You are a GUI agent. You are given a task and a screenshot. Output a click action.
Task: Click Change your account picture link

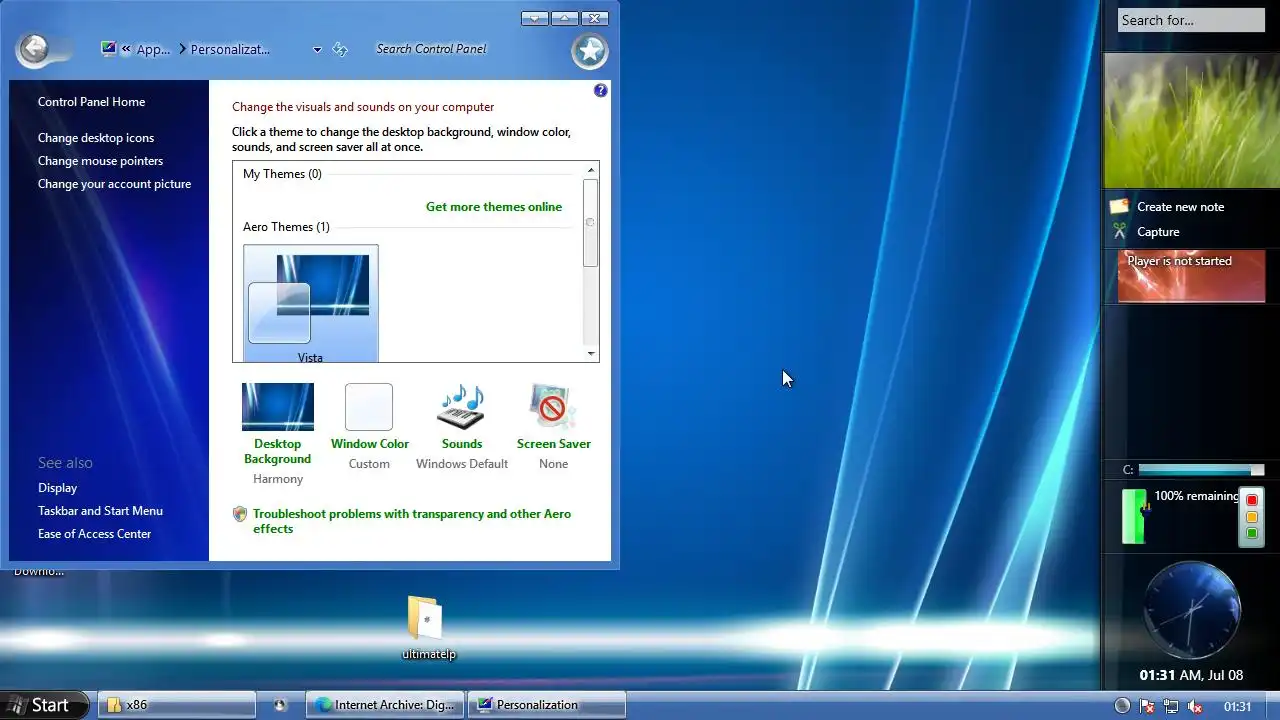click(114, 184)
